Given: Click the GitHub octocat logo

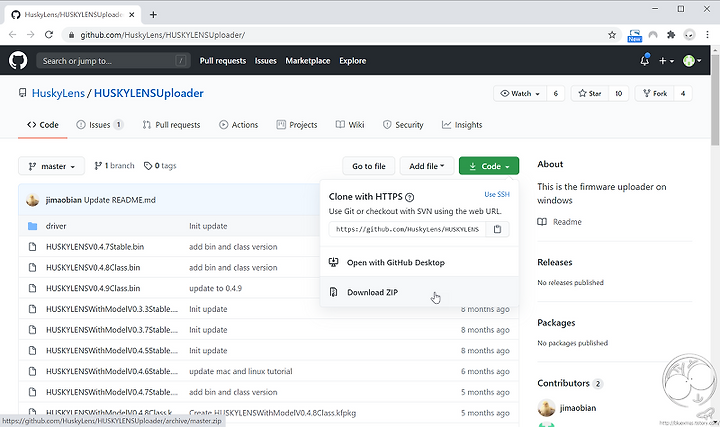Looking at the screenshot, I should 18,61.
